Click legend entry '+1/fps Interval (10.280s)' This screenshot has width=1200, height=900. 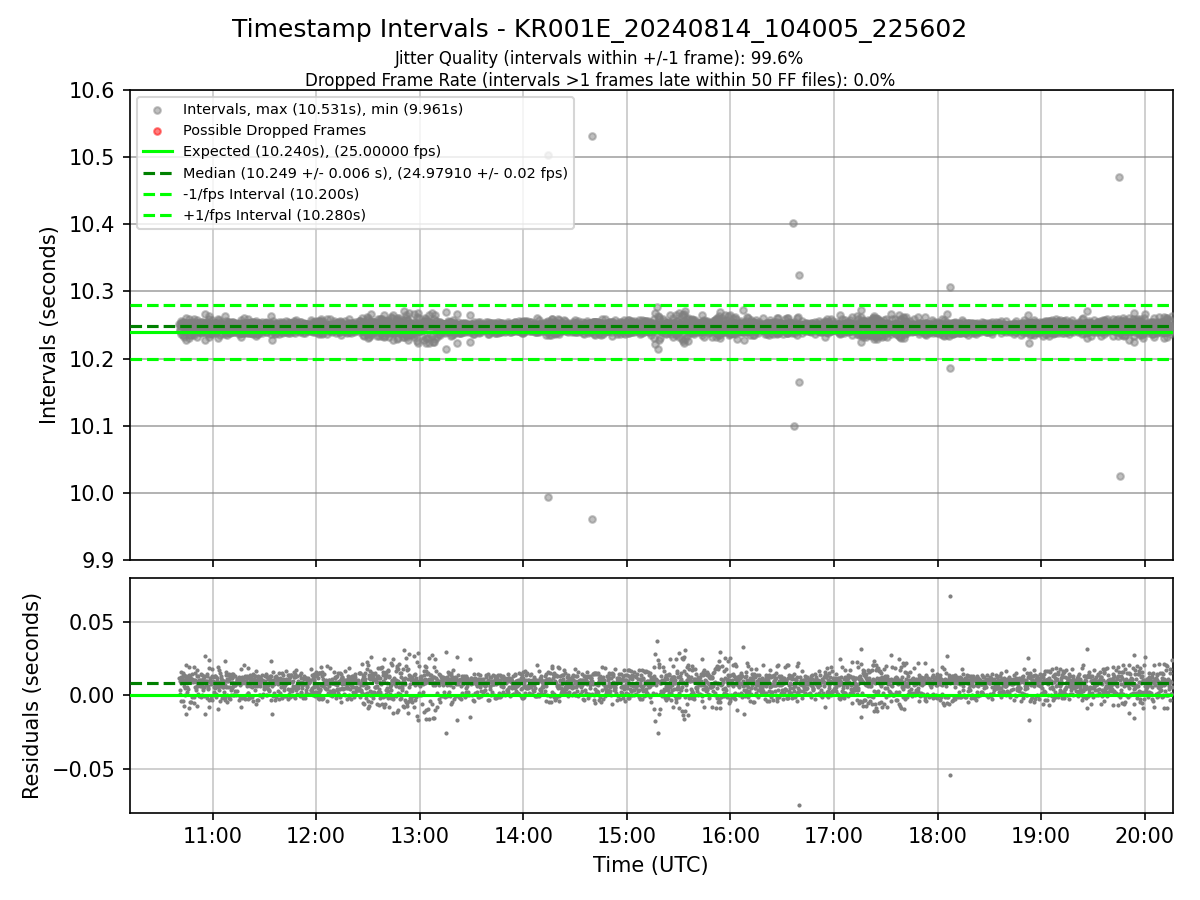(274, 215)
